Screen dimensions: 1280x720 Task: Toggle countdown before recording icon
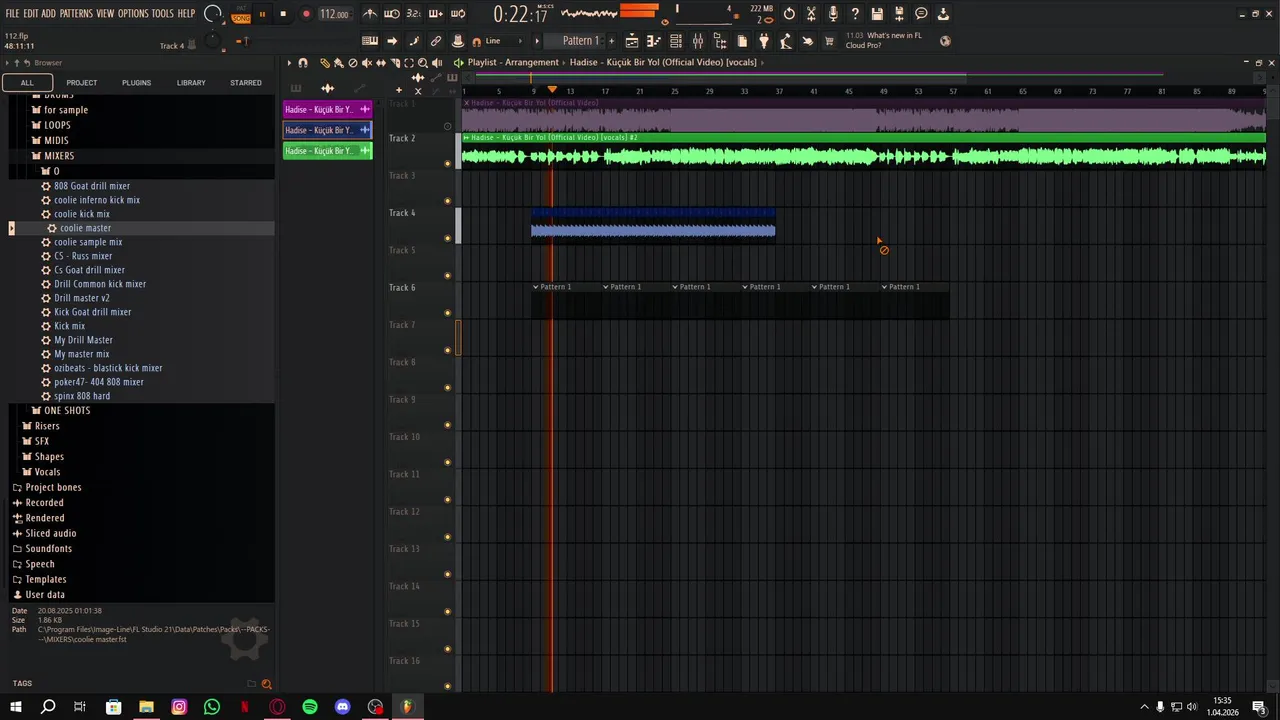tap(414, 14)
